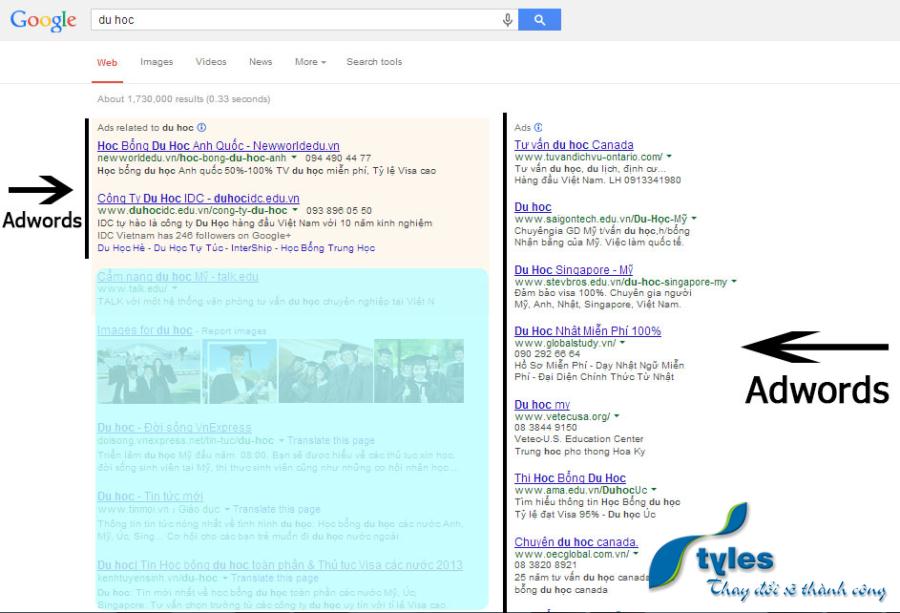Expand arrow beside saigontech.edu.vn URL
The height and width of the screenshot is (613, 900).
(694, 218)
